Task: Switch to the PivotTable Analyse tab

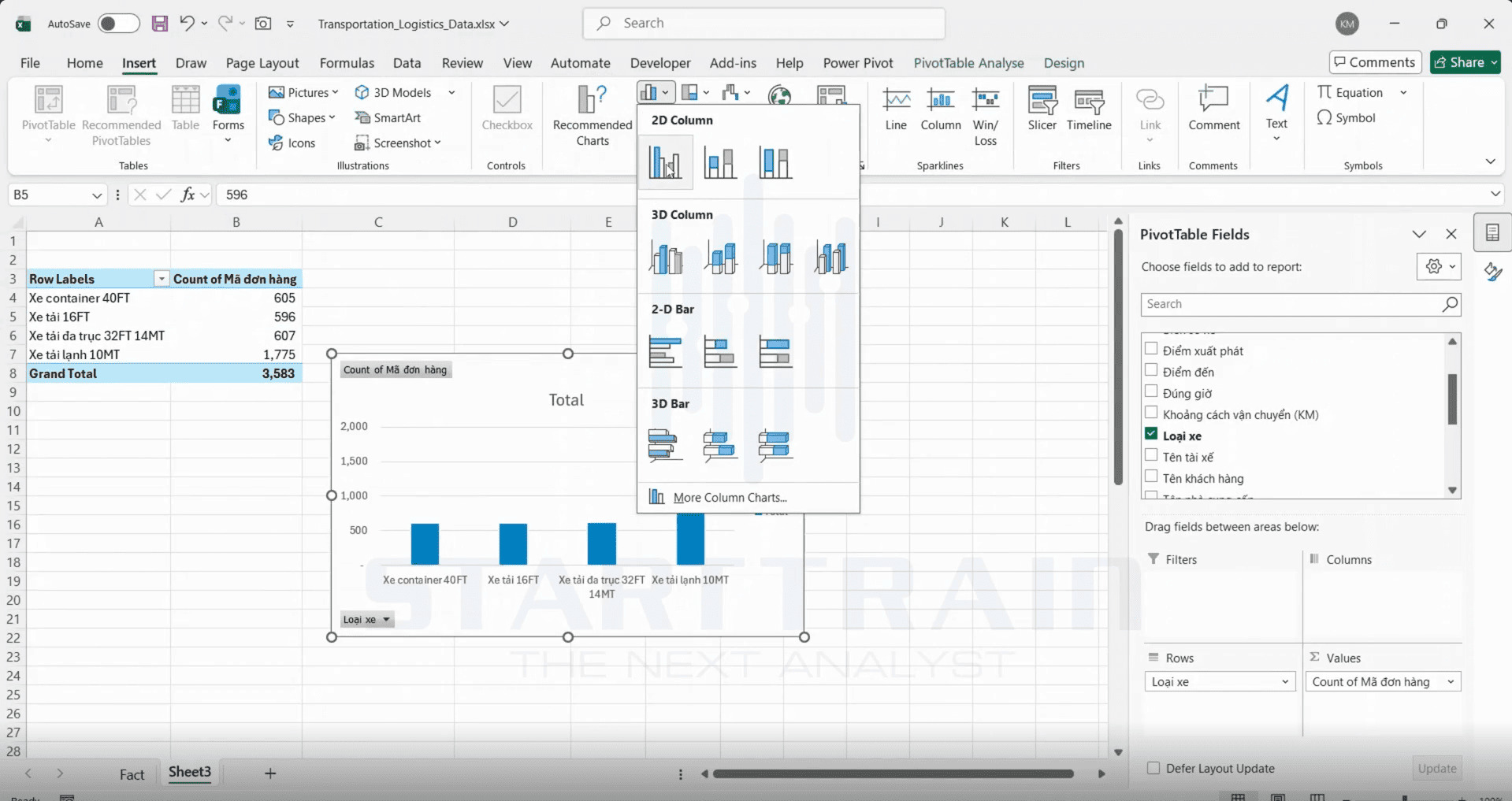Action: (x=968, y=63)
